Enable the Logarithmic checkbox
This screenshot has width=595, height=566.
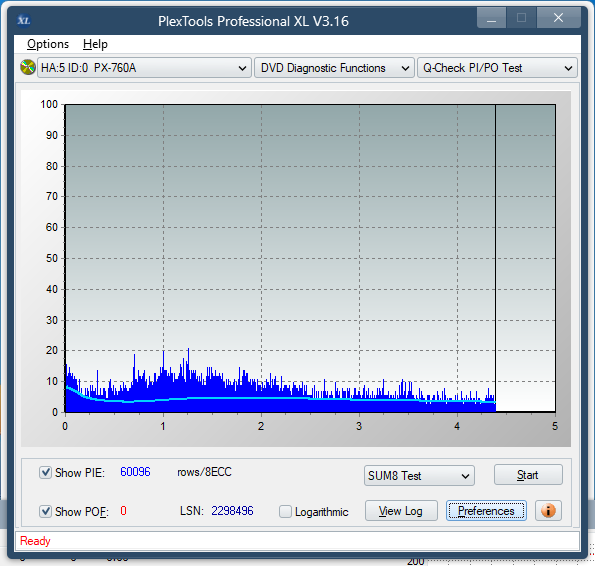285,511
